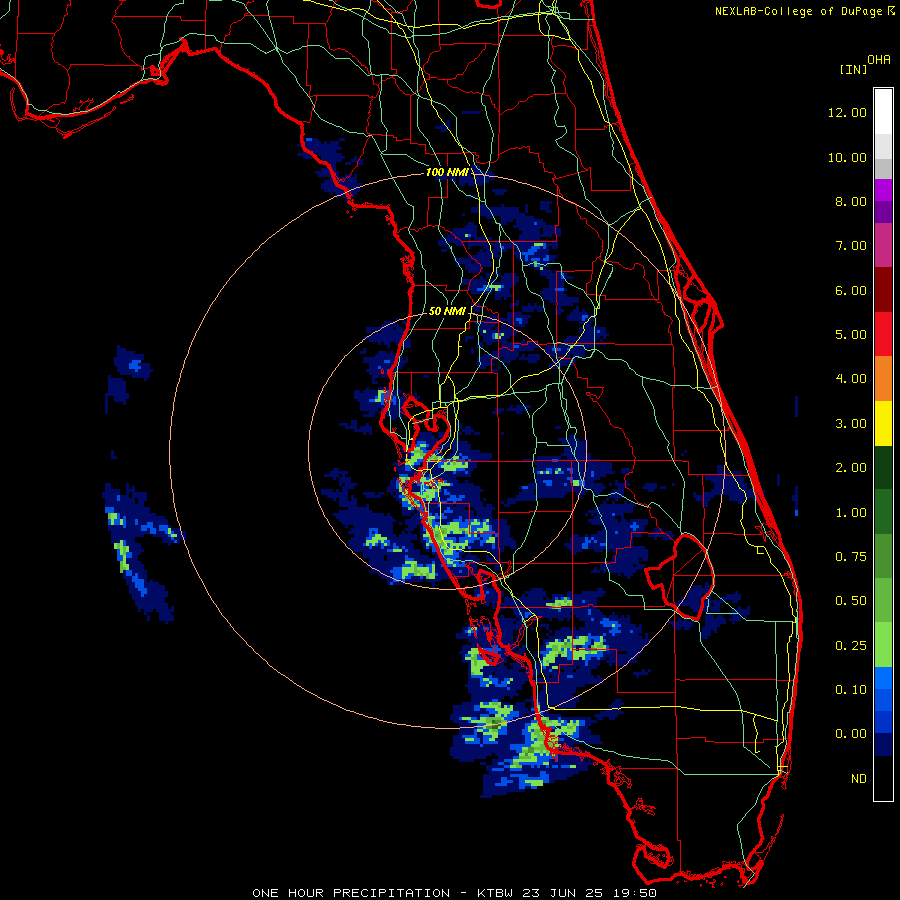This screenshot has height=900, width=900.
Task: Click the 0.00 legend value
Action: click(851, 734)
